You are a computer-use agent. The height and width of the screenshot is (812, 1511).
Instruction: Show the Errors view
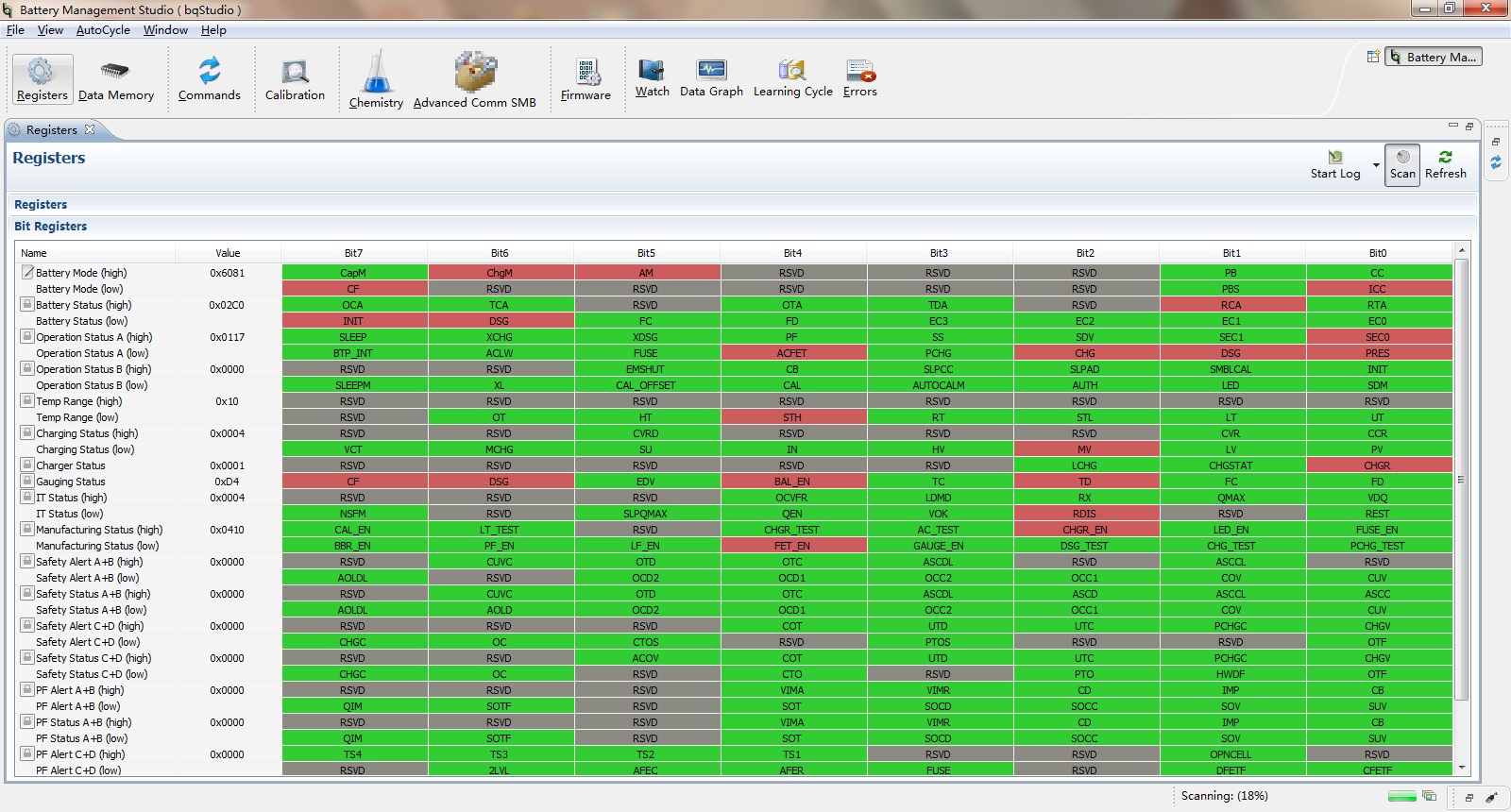pyautogui.click(x=860, y=77)
